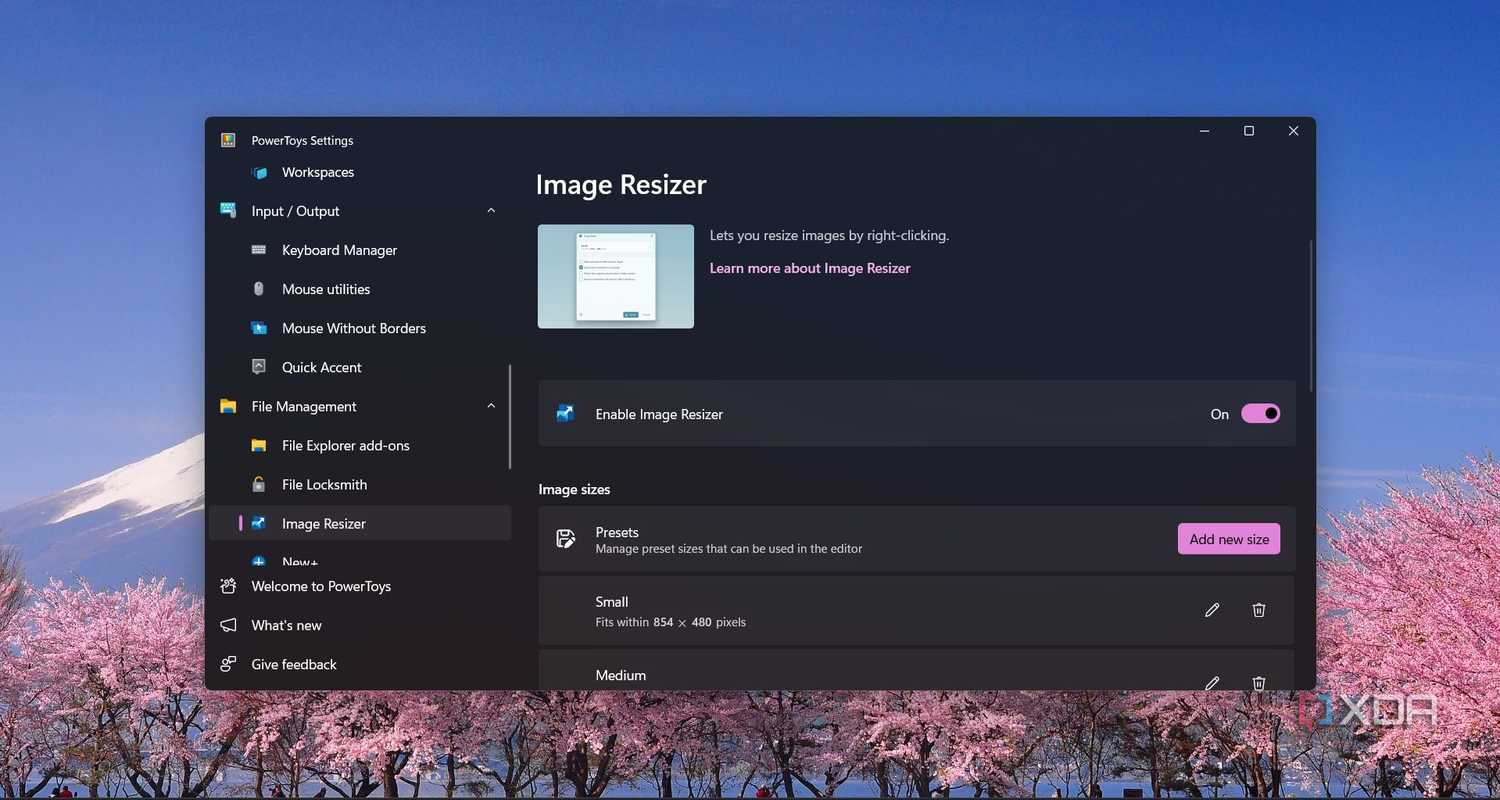Select Image Resizer in the sidebar
The width and height of the screenshot is (1500, 800).
[x=360, y=523]
